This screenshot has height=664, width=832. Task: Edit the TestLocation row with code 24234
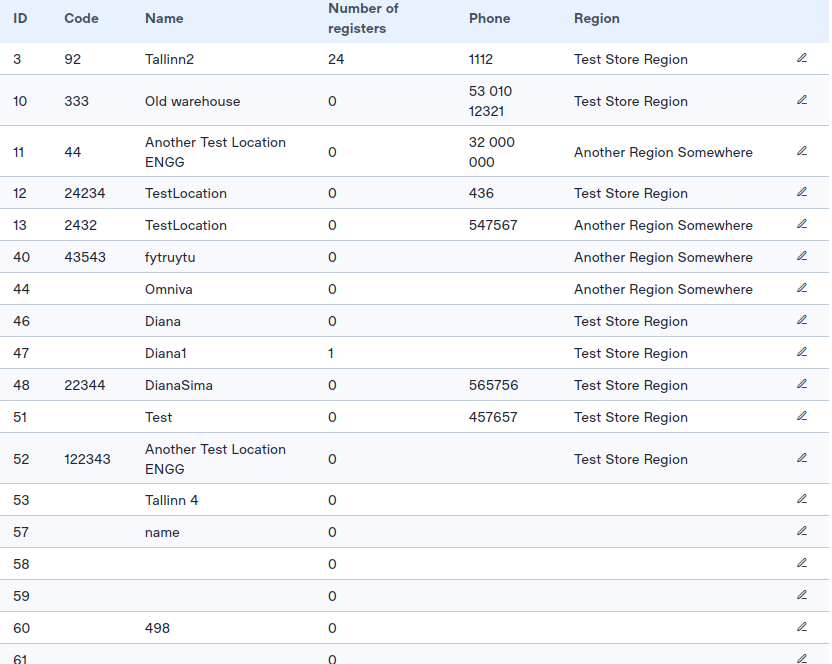[801, 192]
